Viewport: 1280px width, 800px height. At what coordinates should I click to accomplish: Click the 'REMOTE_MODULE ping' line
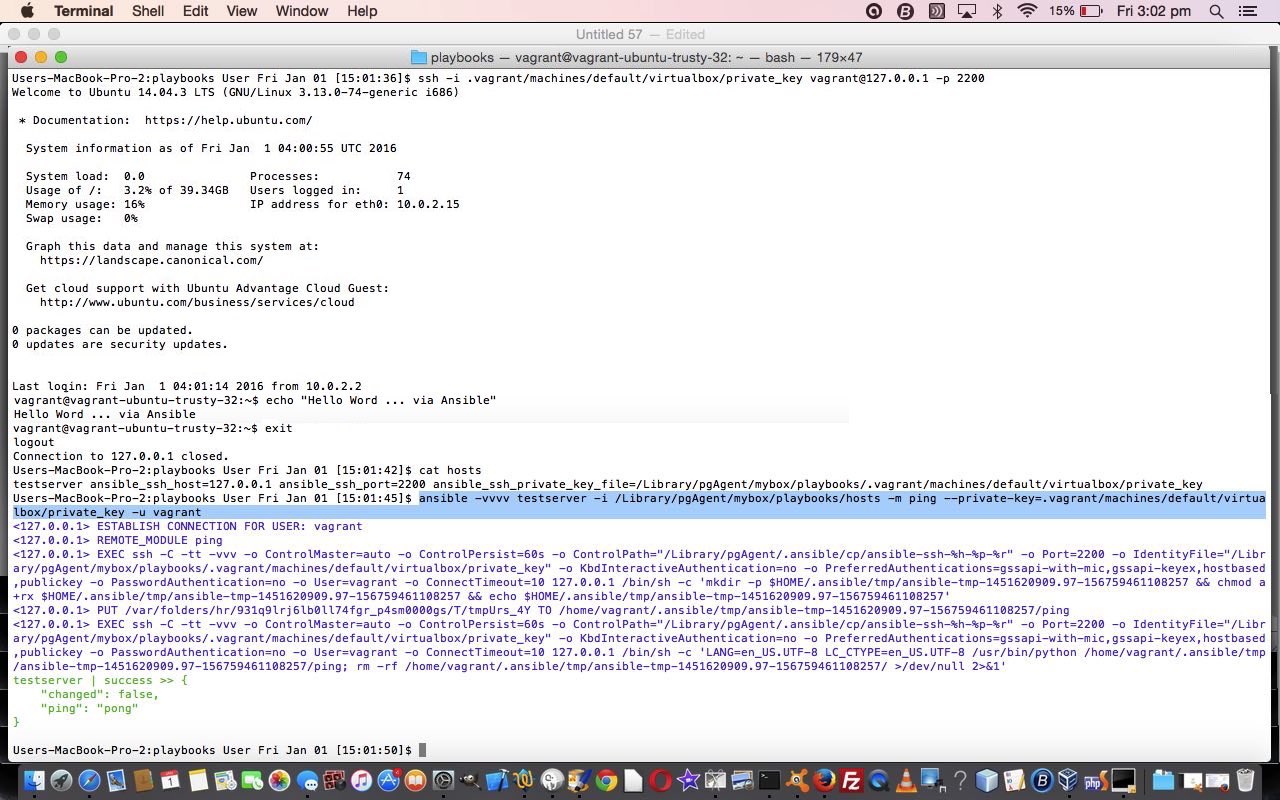117,540
